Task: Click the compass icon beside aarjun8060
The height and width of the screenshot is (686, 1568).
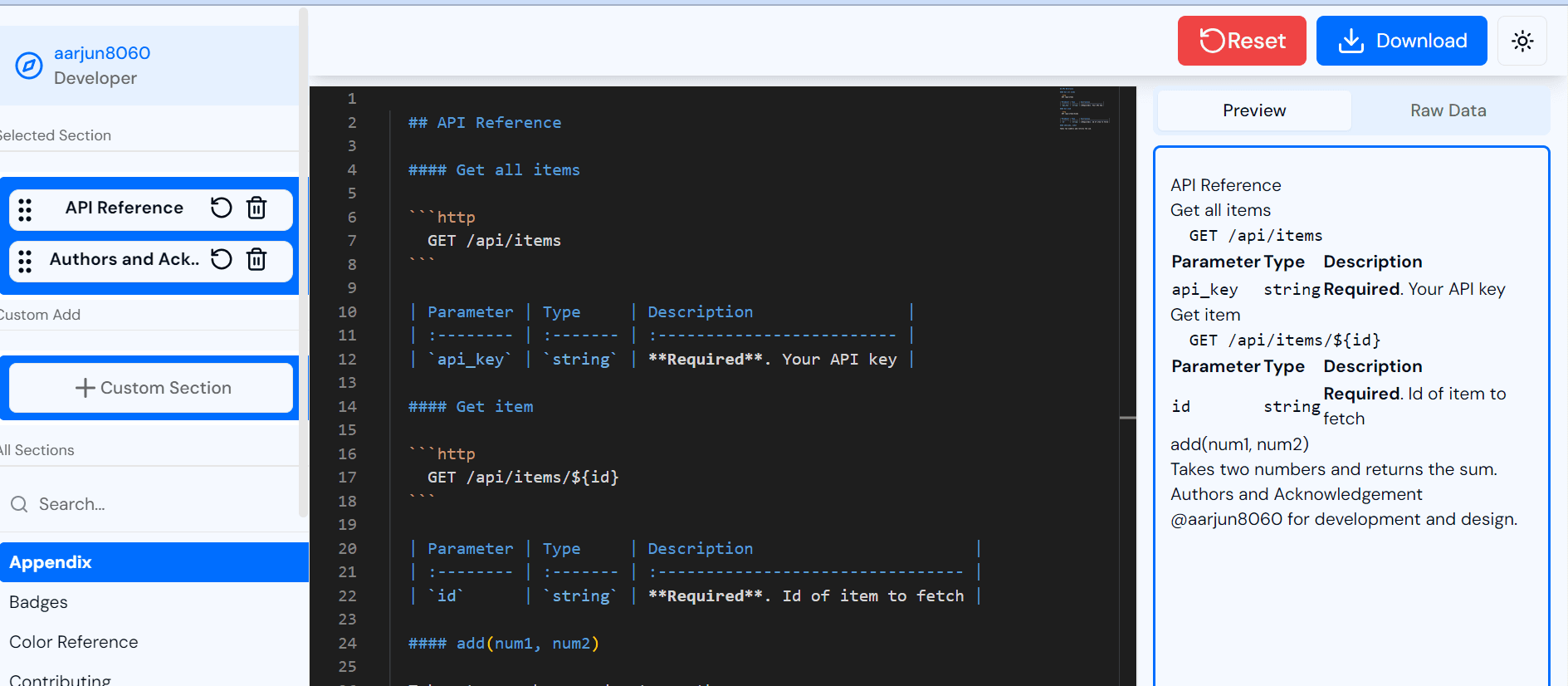Action: click(x=29, y=65)
